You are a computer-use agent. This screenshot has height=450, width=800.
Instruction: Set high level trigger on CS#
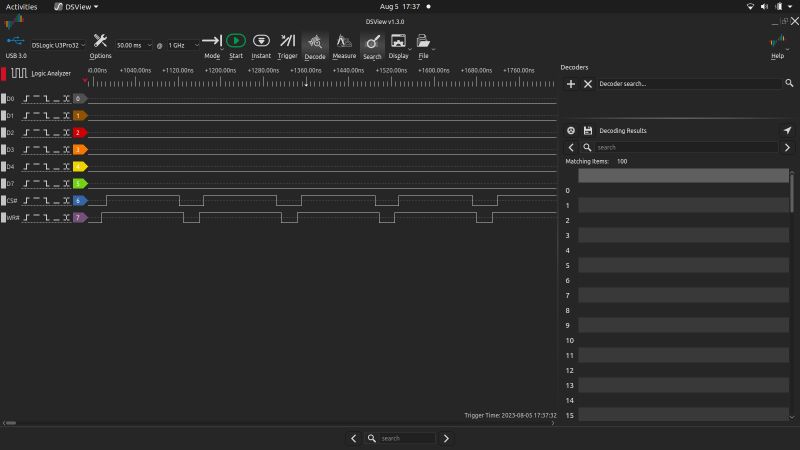(x=36, y=201)
